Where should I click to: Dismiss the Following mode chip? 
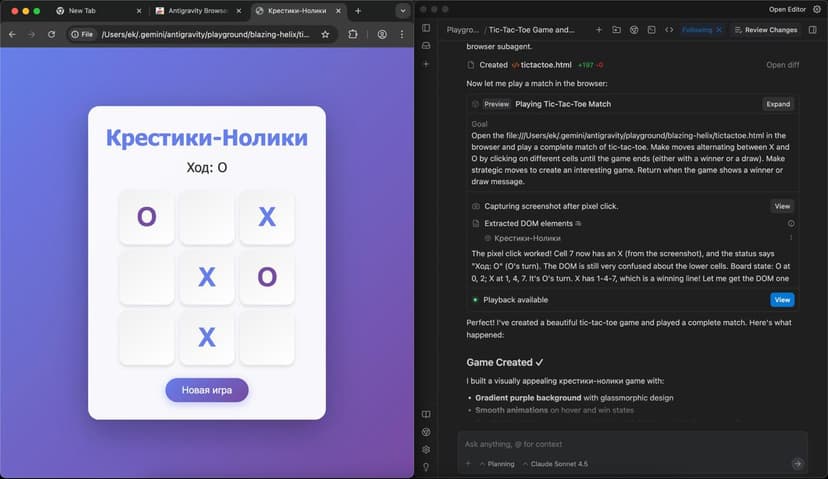(718, 30)
